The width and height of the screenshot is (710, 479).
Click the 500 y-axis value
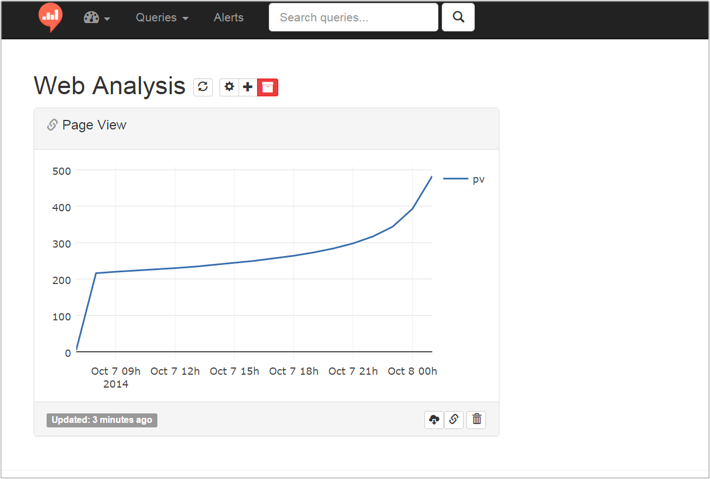pyautogui.click(x=62, y=171)
